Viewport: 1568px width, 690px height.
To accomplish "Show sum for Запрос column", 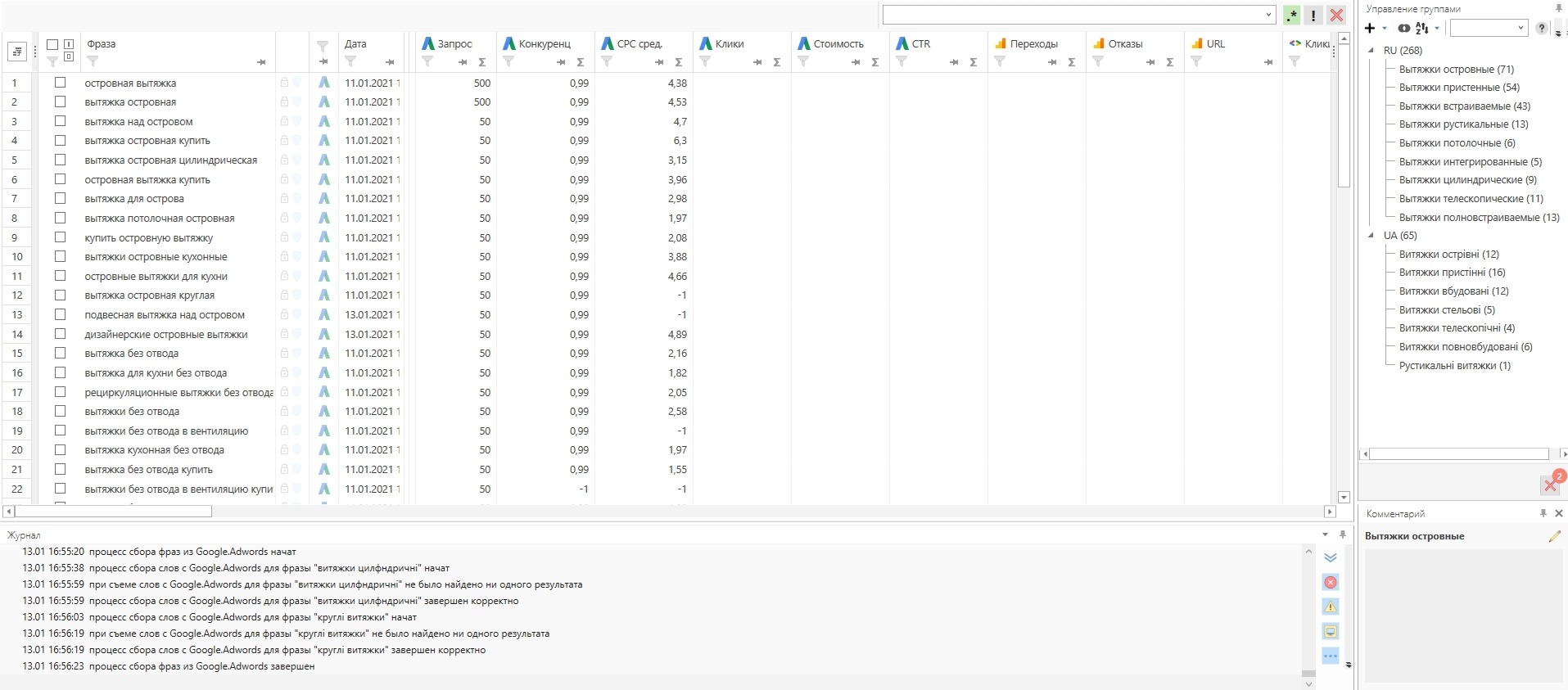I will coord(482,62).
